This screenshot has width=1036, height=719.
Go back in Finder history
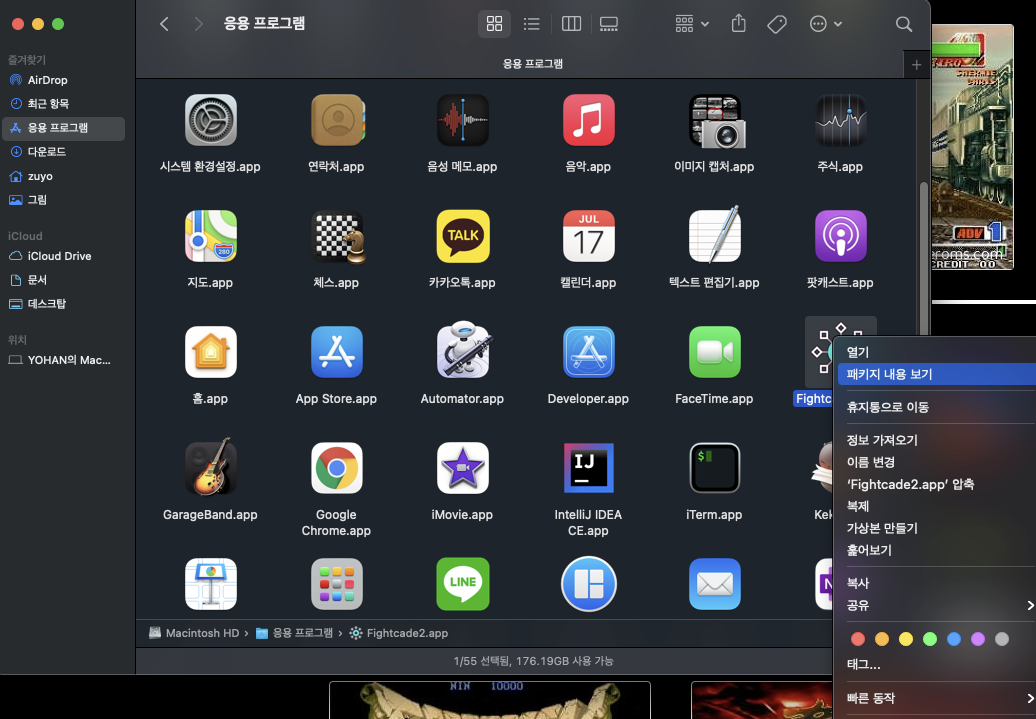(165, 24)
